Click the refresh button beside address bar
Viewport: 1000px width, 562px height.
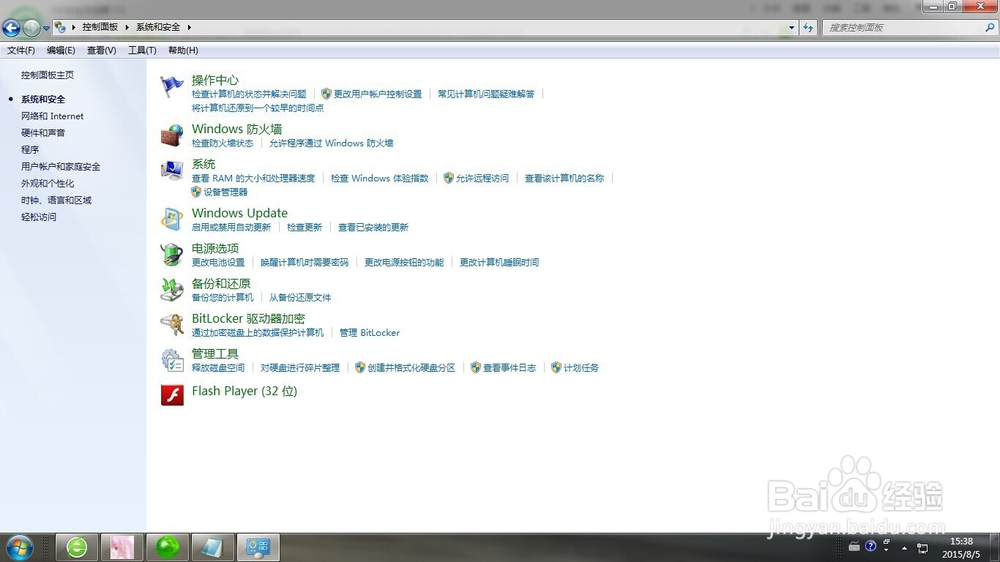click(x=808, y=27)
